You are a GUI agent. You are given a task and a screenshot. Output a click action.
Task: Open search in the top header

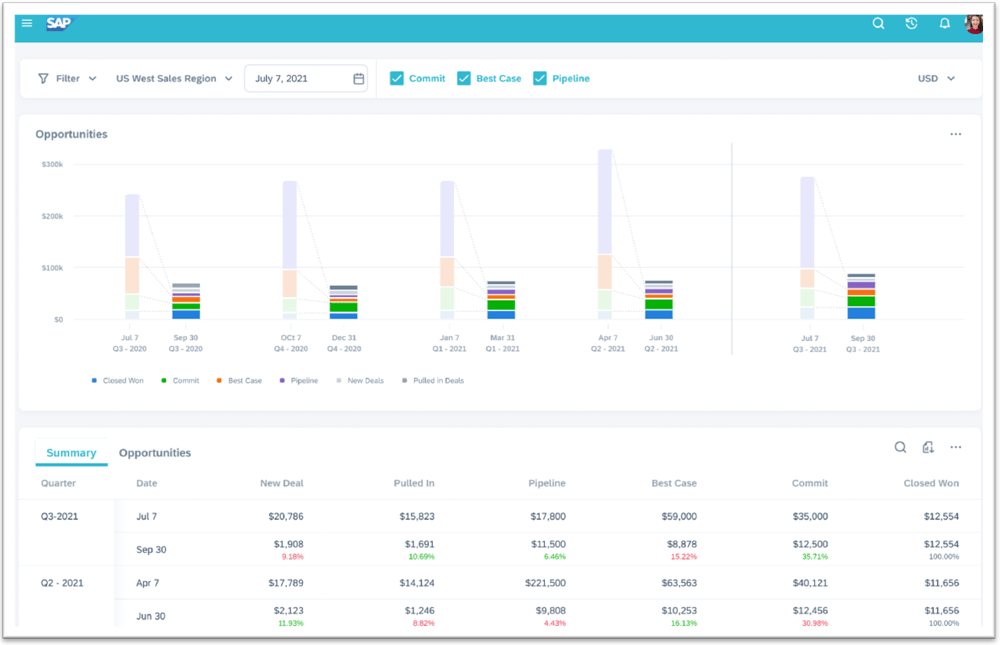[x=878, y=24]
